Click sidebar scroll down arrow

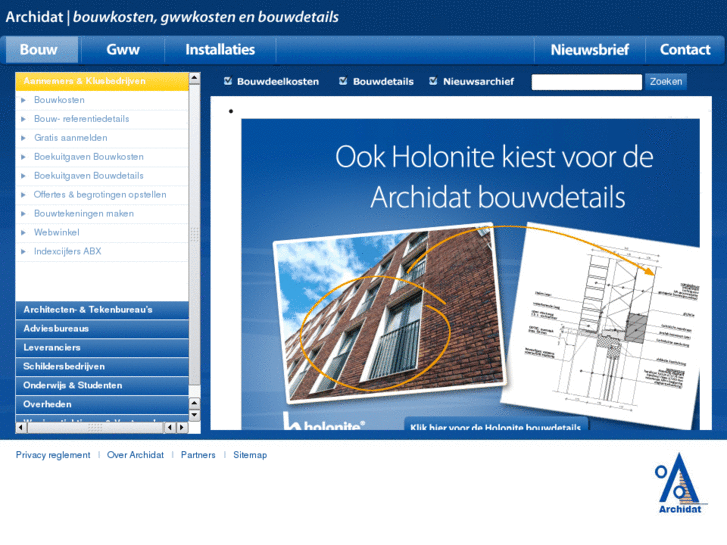tap(195, 415)
